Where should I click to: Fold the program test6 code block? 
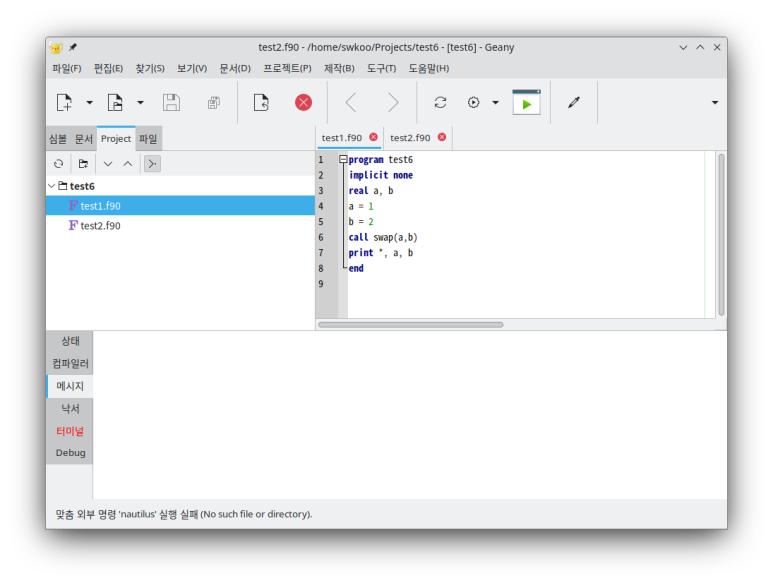[343, 159]
